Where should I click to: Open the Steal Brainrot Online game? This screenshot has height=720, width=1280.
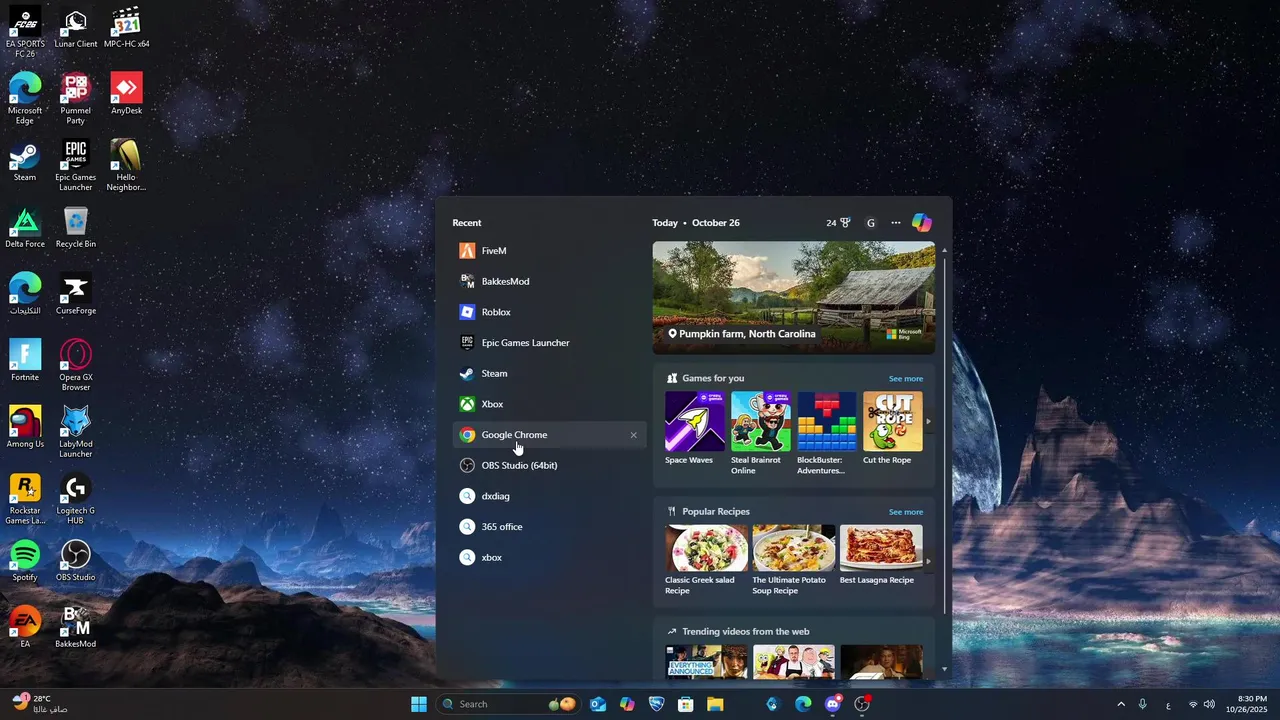click(760, 433)
